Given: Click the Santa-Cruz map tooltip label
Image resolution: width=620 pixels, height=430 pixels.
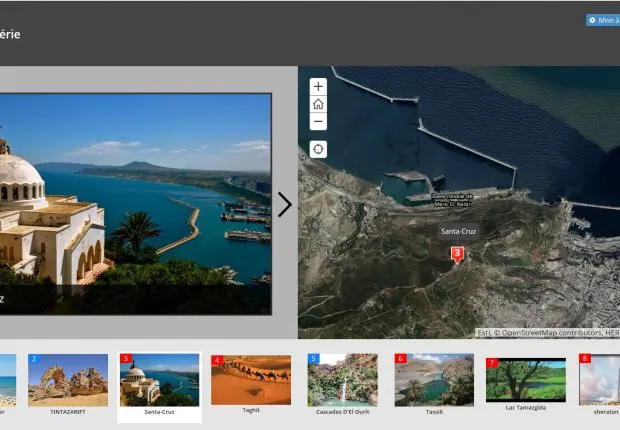Looking at the screenshot, I should [458, 231].
